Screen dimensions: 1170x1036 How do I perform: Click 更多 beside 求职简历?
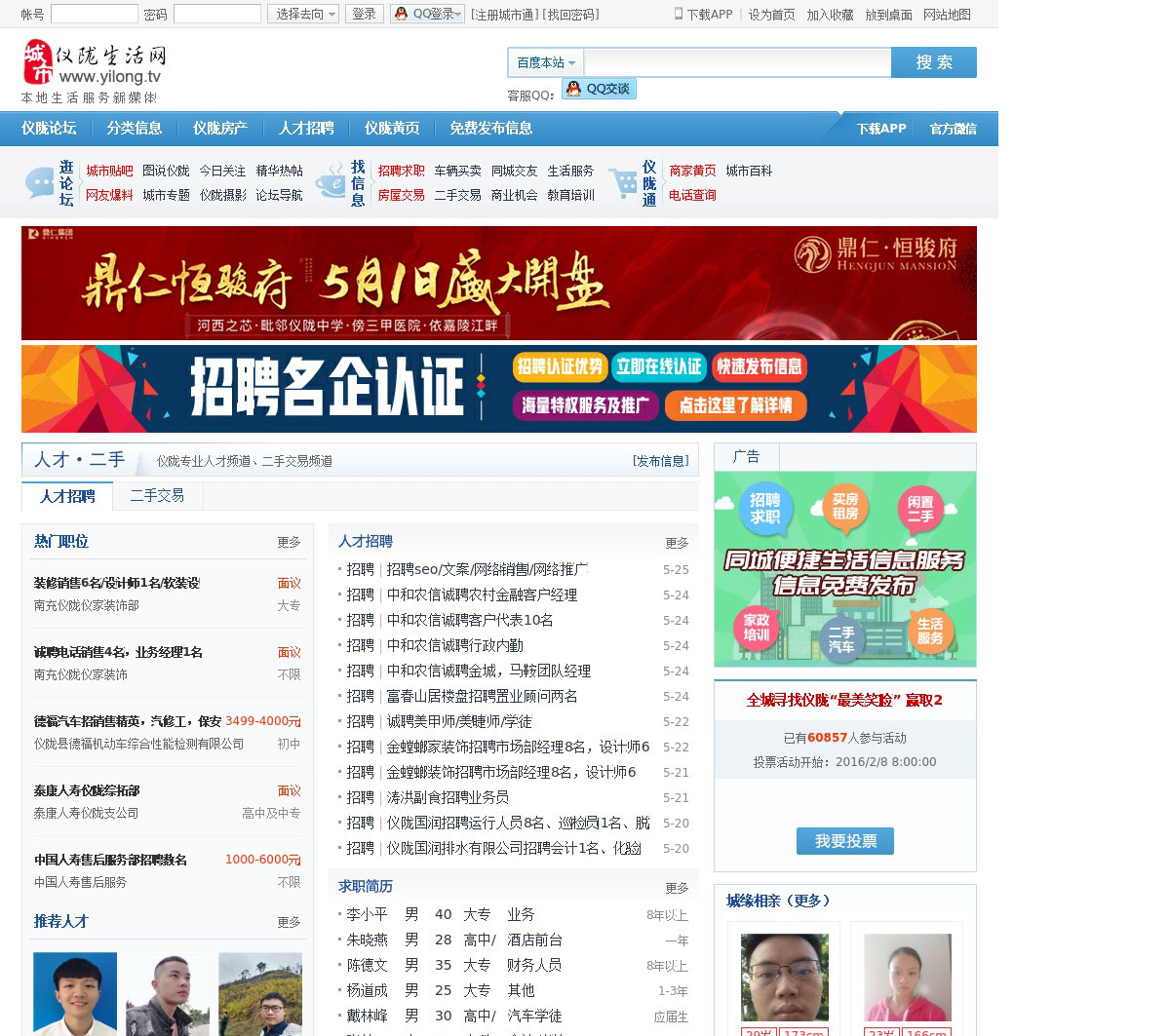(x=677, y=888)
